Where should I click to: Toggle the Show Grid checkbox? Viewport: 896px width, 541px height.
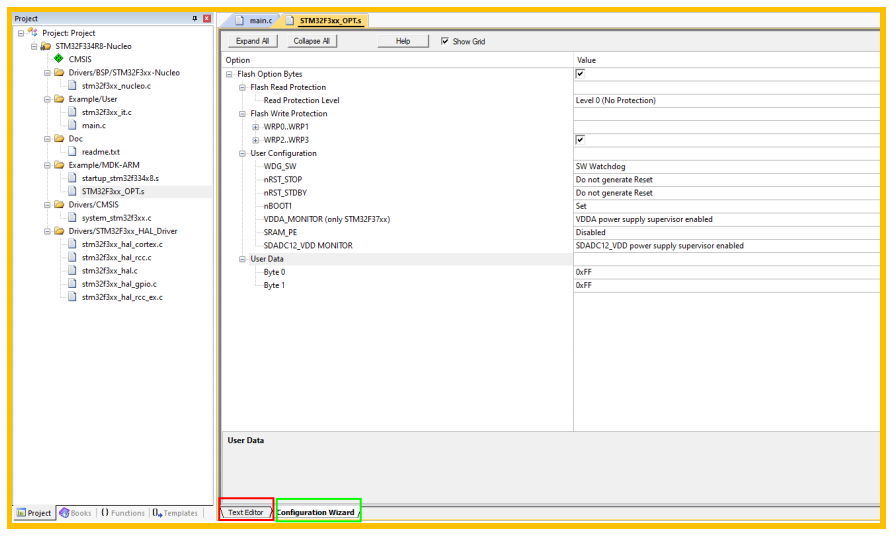445,41
